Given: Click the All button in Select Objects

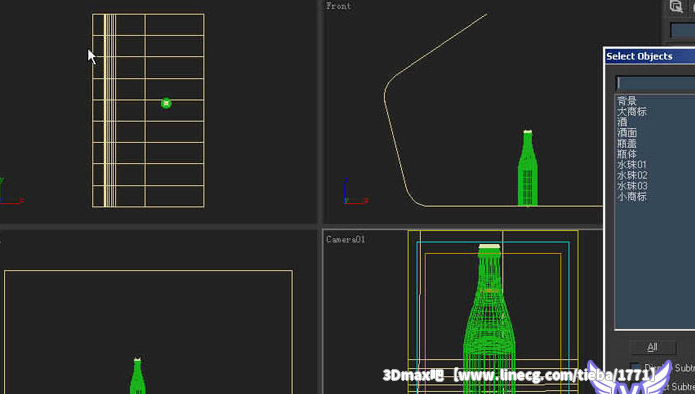Looking at the screenshot, I should click(652, 347).
